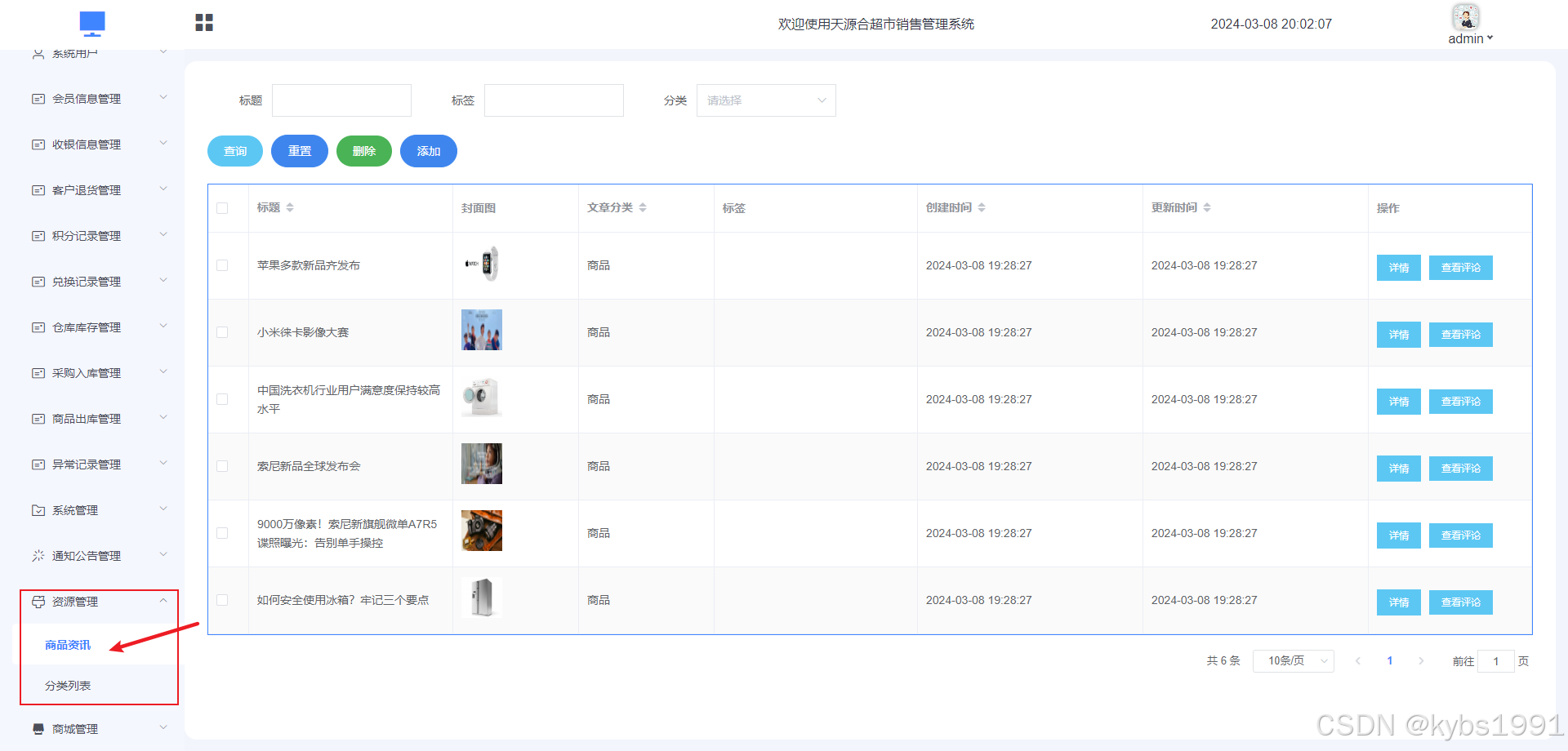Screen dimensions: 1568x751
Task: Select the 9000万像素 row checkbox
Action: point(222,533)
